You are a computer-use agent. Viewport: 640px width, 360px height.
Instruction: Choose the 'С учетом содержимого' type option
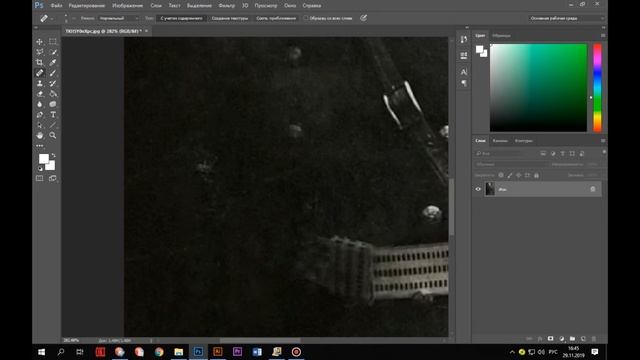[181, 18]
